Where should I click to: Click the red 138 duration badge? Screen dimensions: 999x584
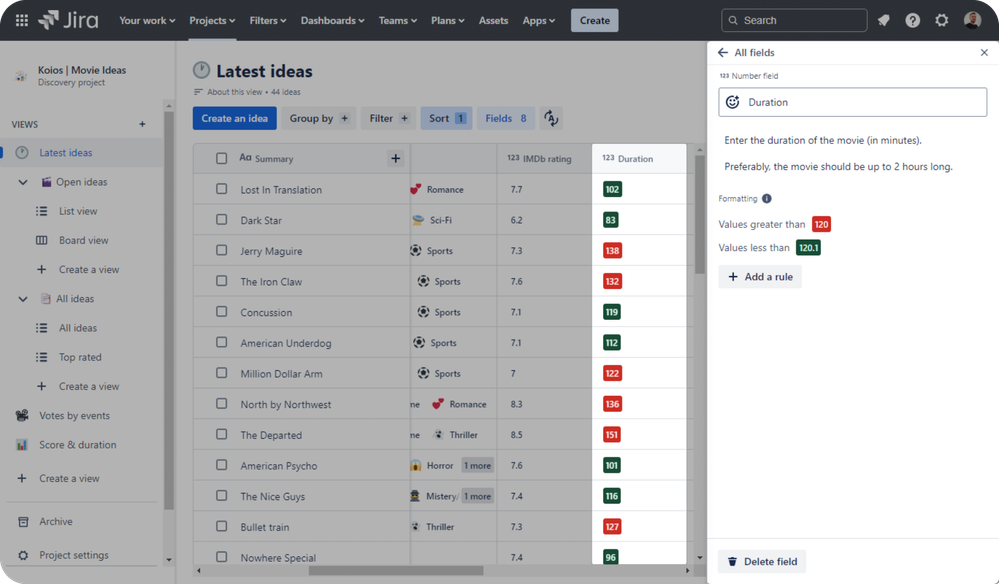point(612,250)
